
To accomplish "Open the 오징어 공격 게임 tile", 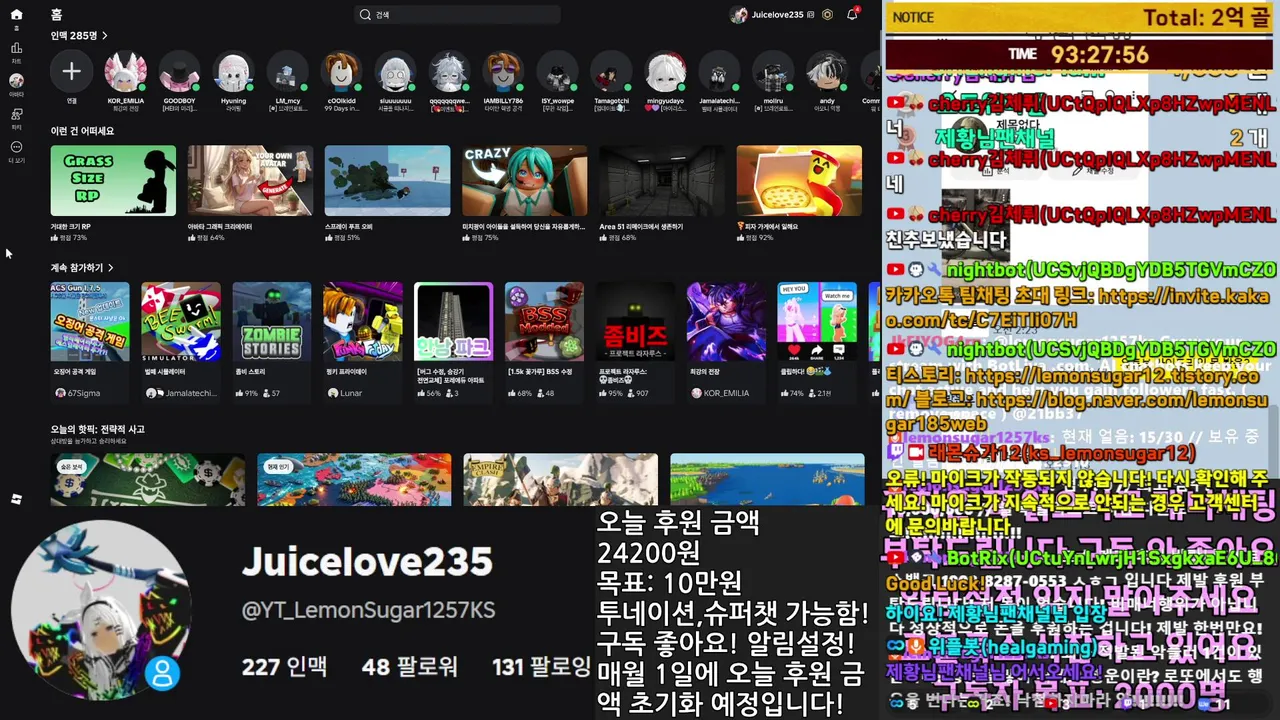I will pyautogui.click(x=90, y=322).
